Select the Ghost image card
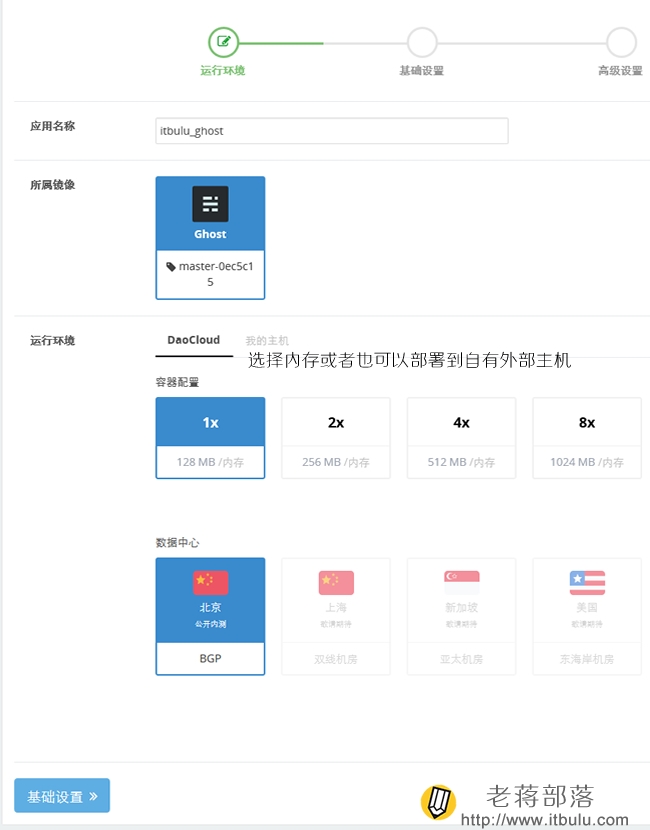650x830 pixels. point(210,238)
